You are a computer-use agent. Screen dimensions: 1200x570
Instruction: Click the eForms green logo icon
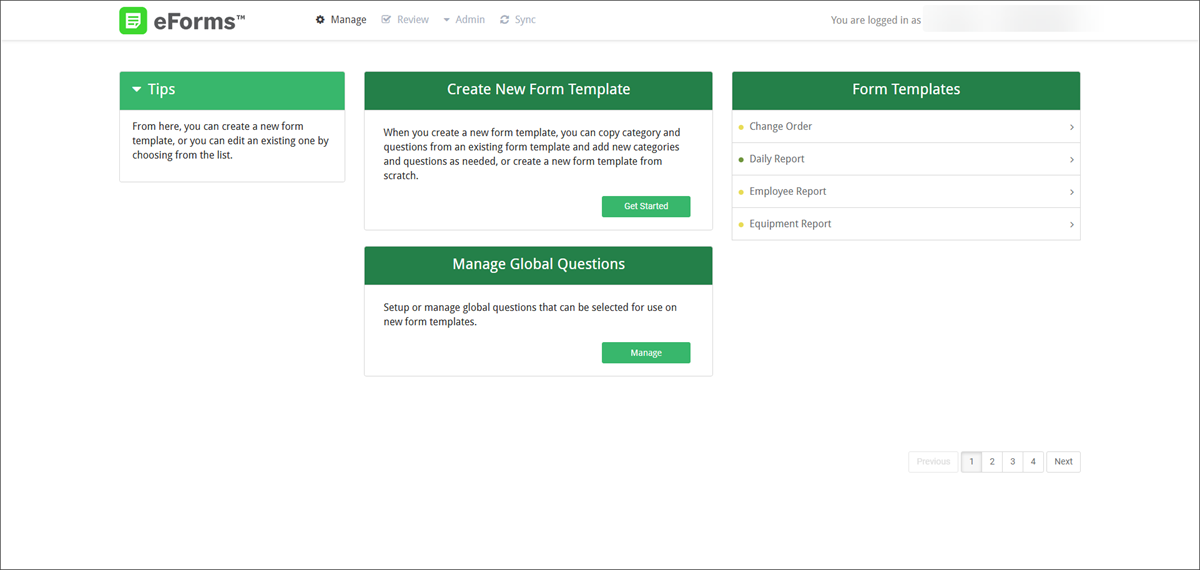click(x=133, y=20)
